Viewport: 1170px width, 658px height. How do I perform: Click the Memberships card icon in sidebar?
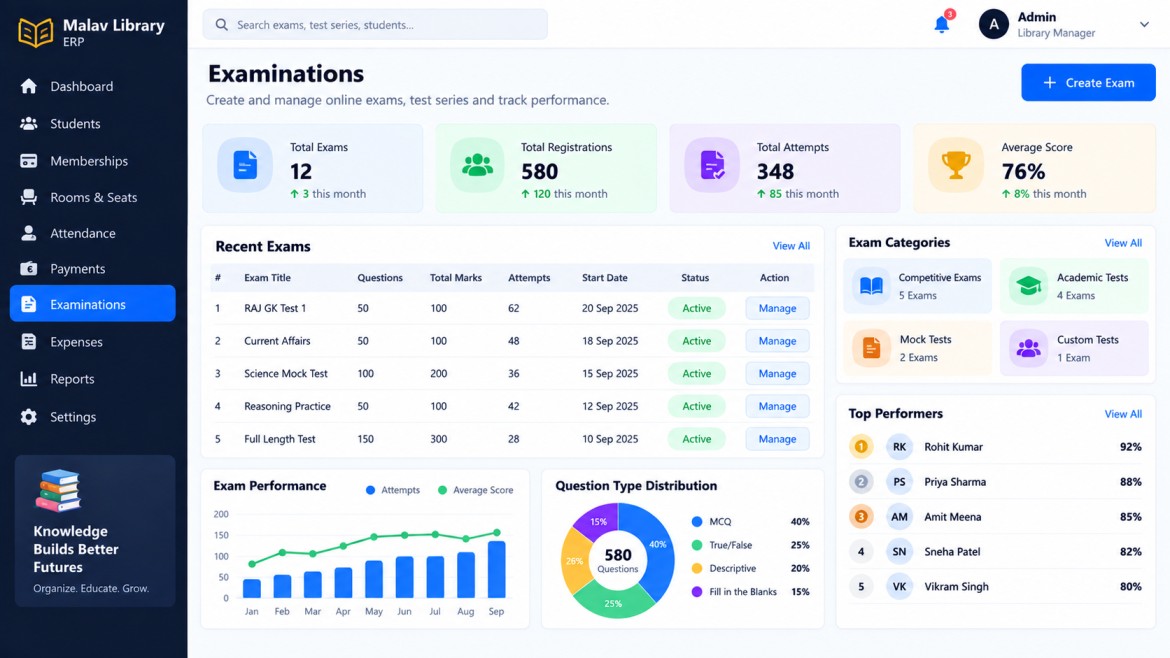point(28,161)
